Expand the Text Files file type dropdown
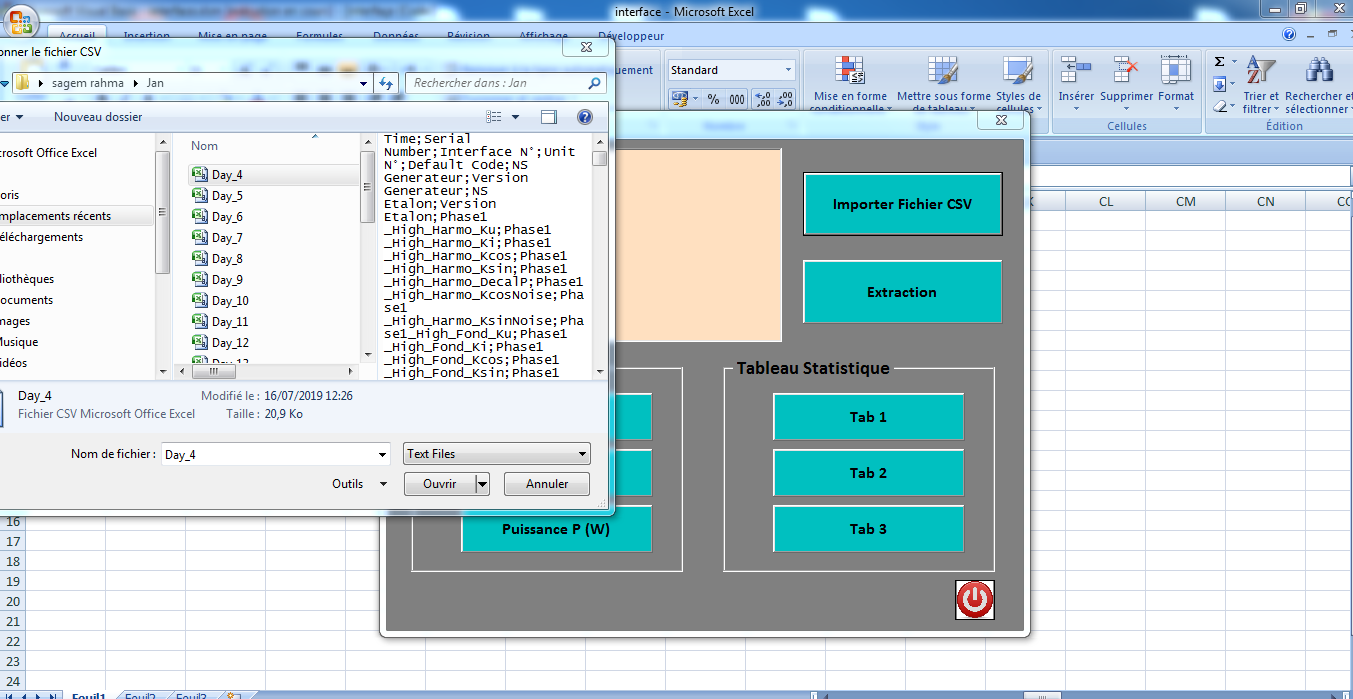 click(x=582, y=454)
